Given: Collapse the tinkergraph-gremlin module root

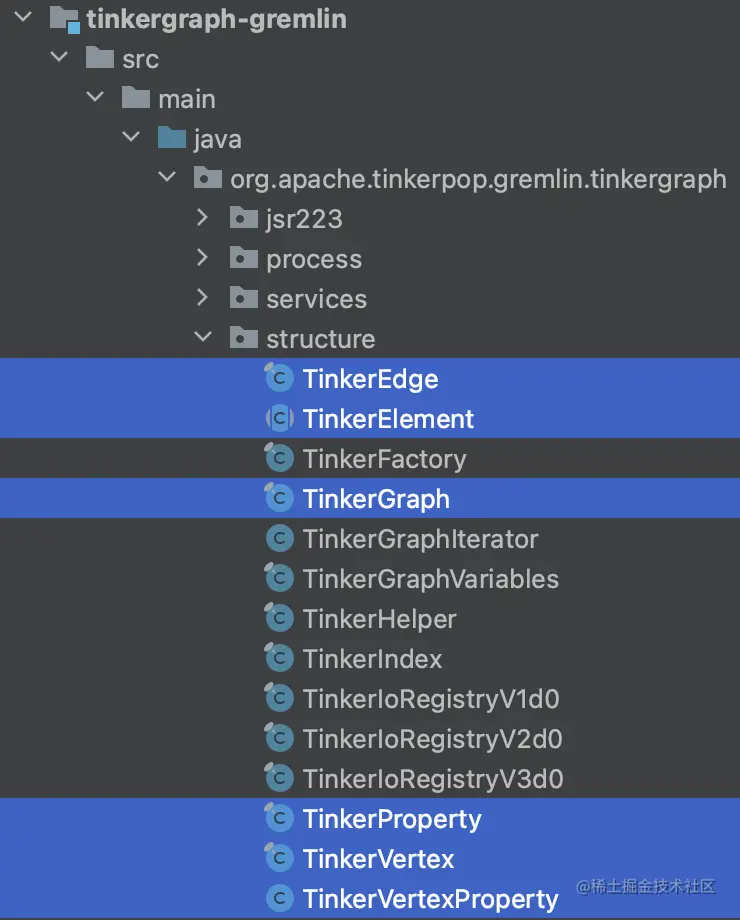Looking at the screenshot, I should click(x=23, y=18).
